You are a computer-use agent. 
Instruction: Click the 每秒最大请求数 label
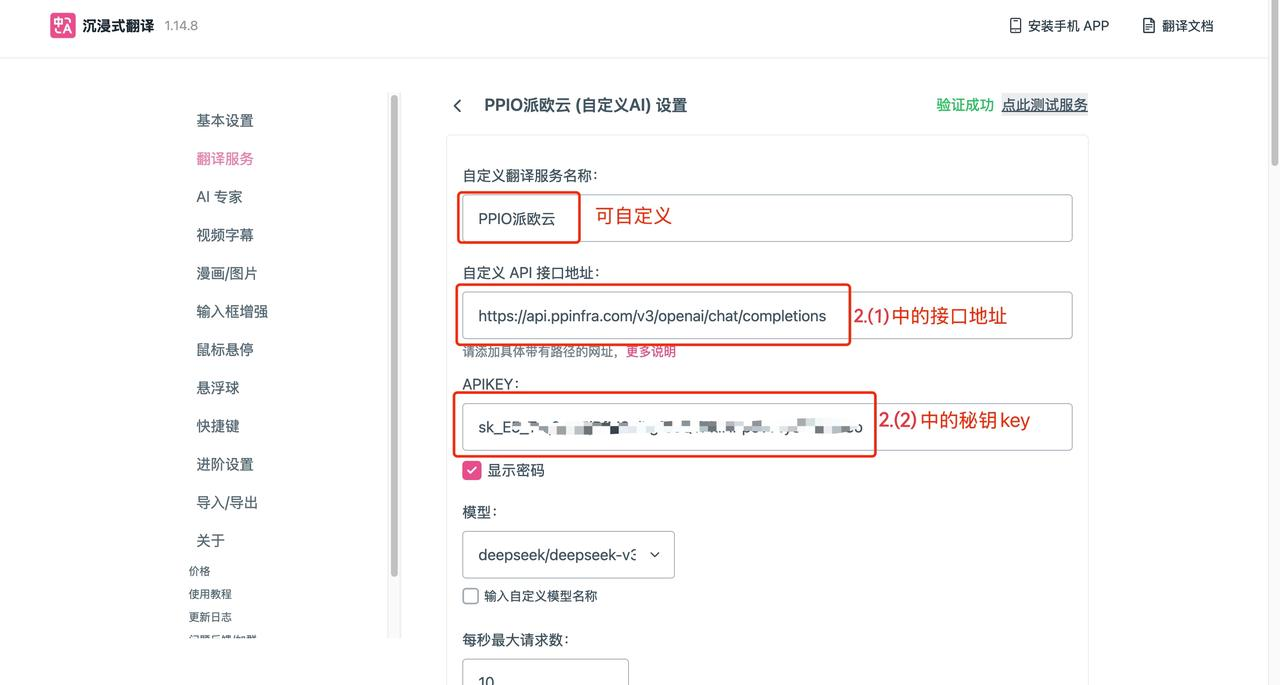pyautogui.click(x=515, y=640)
